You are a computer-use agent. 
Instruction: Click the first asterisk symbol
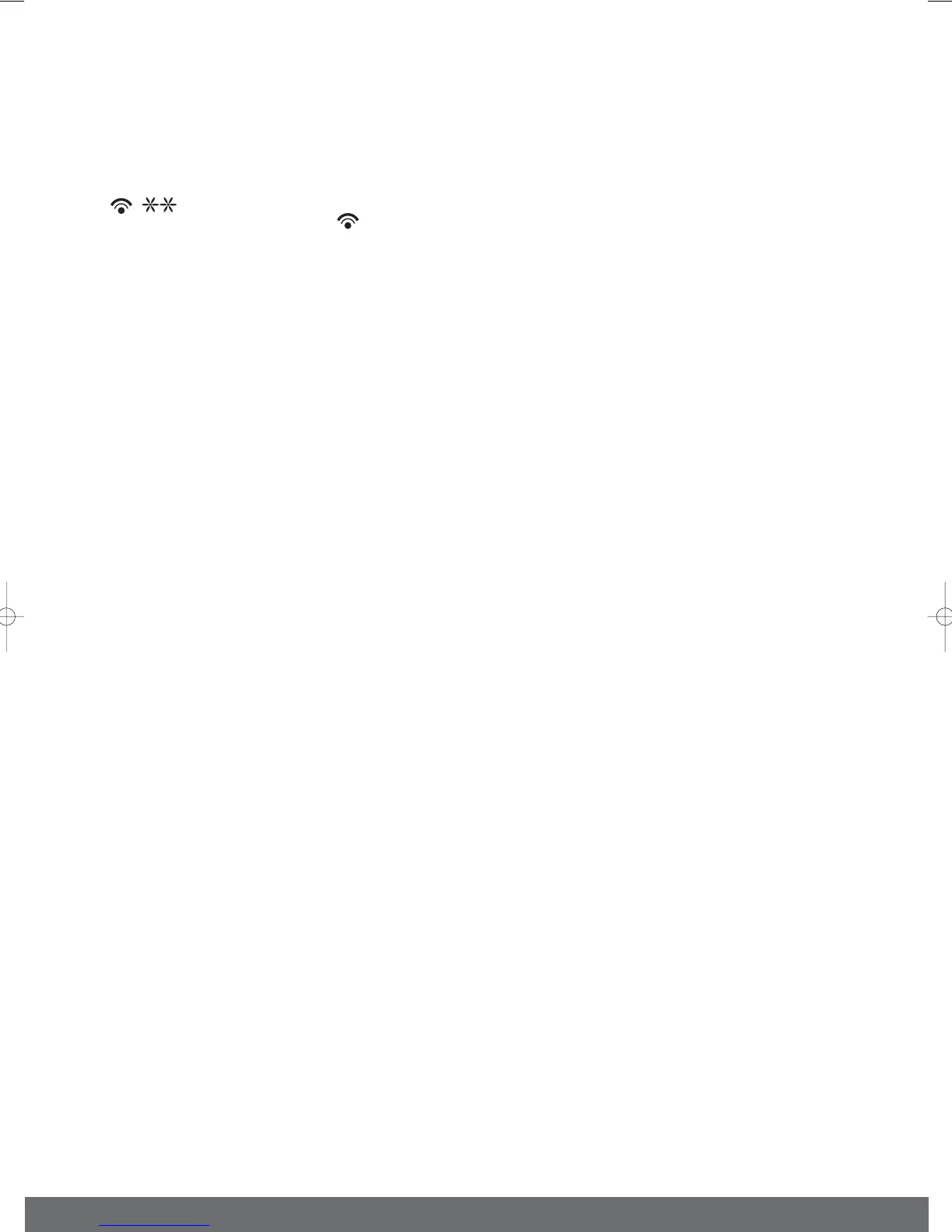[149, 206]
